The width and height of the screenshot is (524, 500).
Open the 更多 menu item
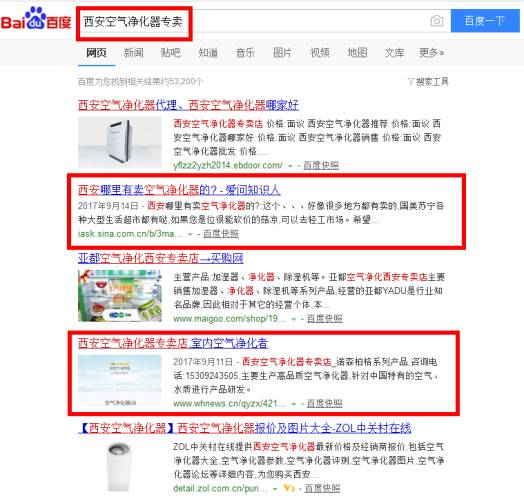click(x=431, y=52)
